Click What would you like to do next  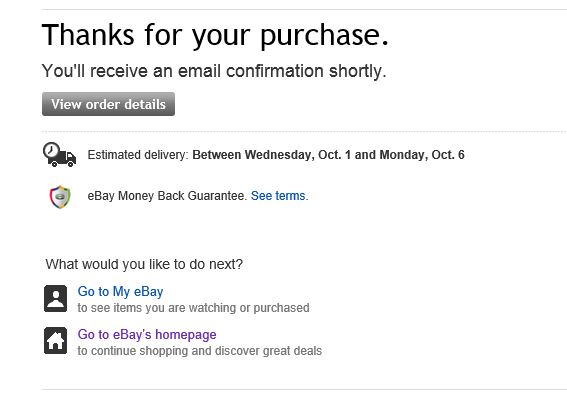point(144,264)
